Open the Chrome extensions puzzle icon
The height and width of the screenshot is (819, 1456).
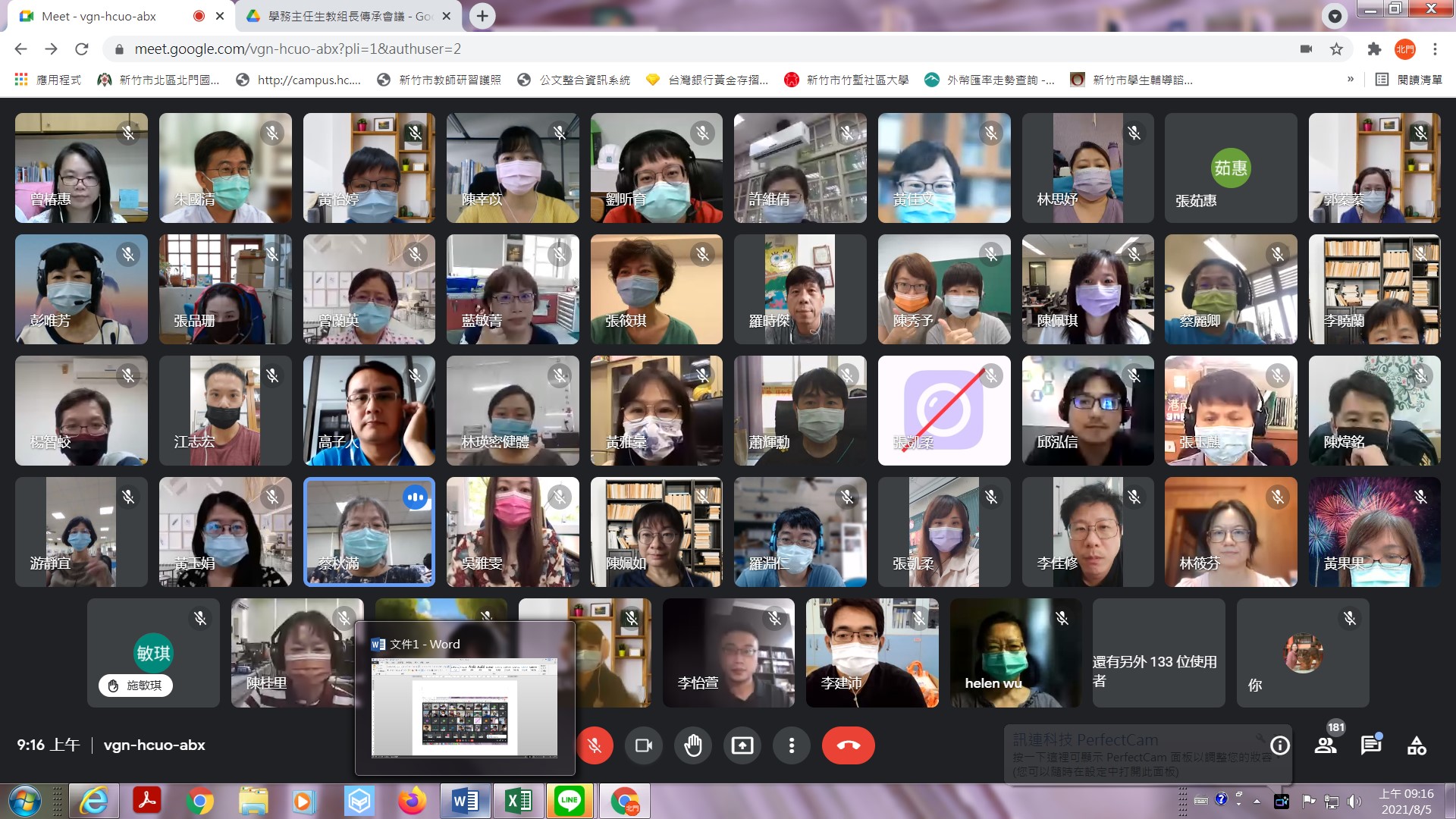[x=1373, y=49]
